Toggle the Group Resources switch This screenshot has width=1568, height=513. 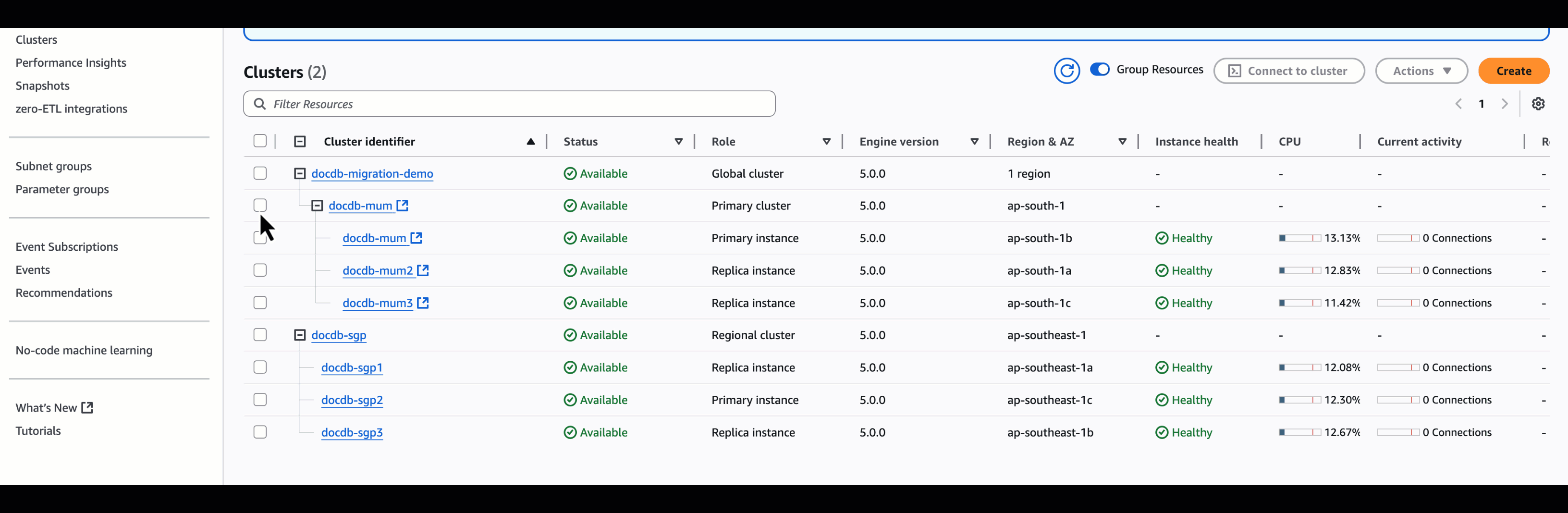[x=1099, y=69]
